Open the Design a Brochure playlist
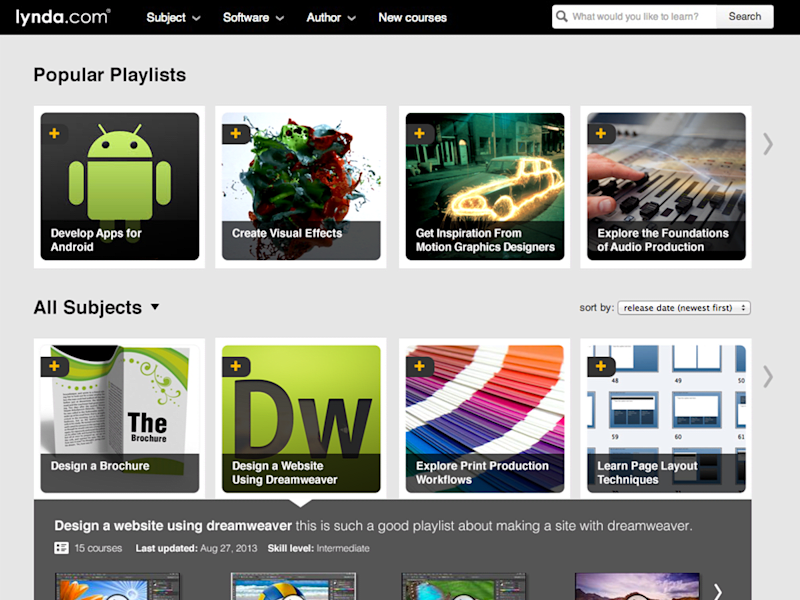This screenshot has height=600, width=800. pyautogui.click(x=120, y=419)
